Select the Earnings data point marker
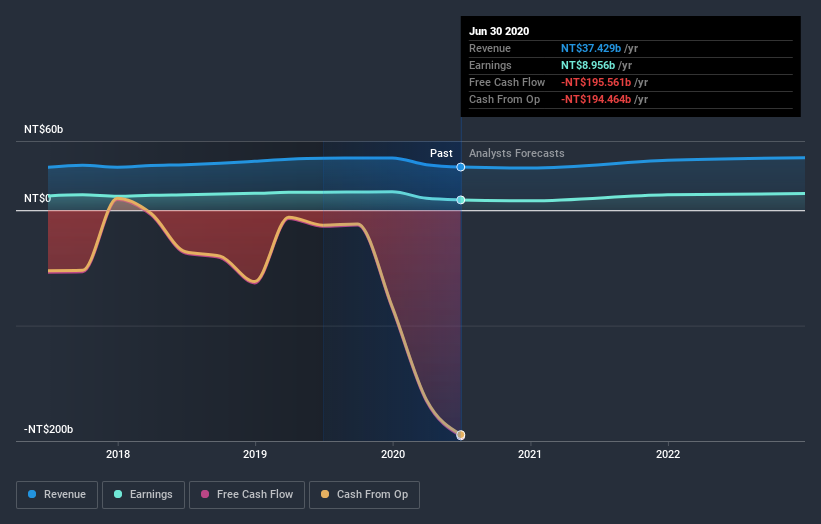Viewport: 821px width, 524px height. click(461, 200)
